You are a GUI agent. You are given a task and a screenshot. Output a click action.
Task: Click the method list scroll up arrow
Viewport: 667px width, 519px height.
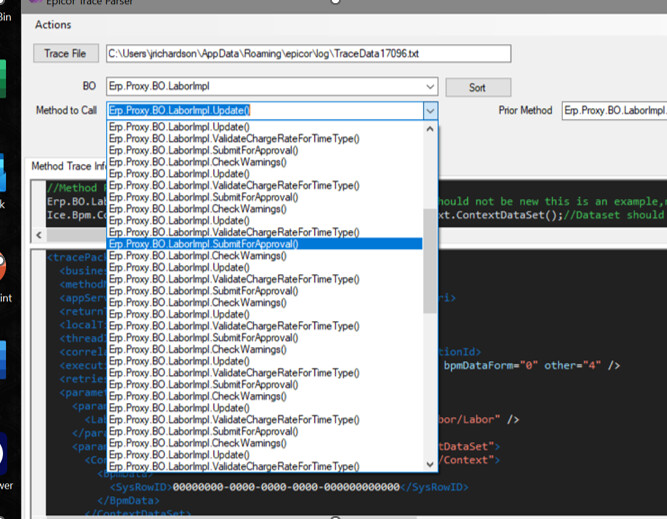(x=430, y=129)
